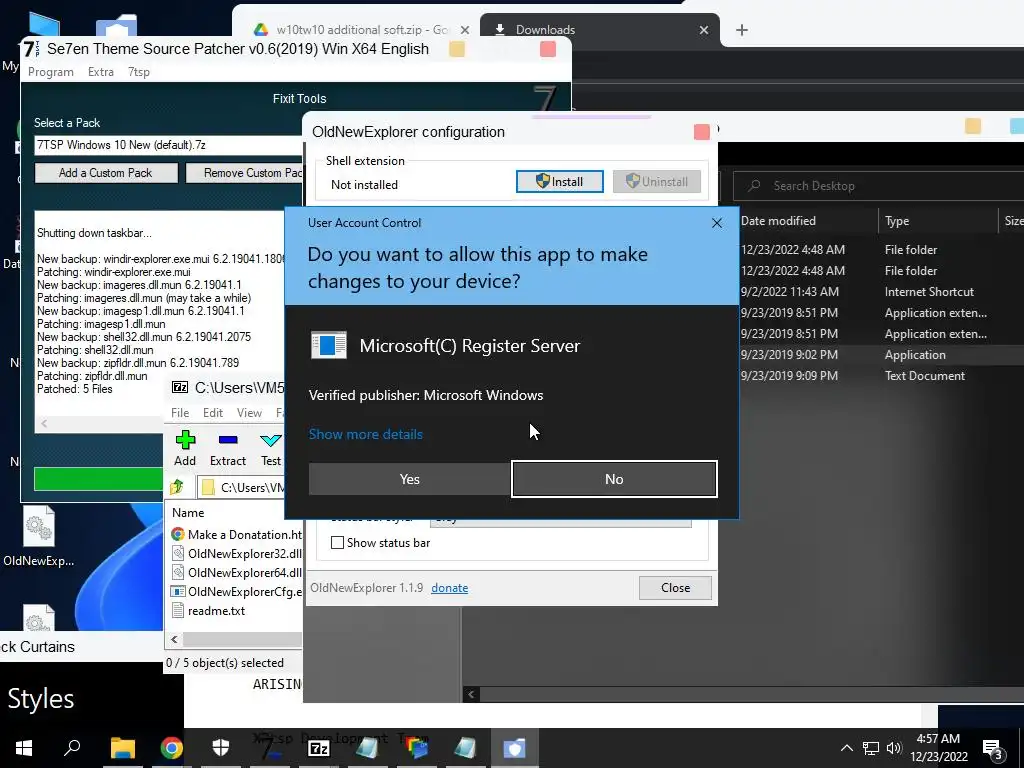The width and height of the screenshot is (1024, 768).
Task: Click the 7-Zip up-folder arrow icon
Action: tap(177, 487)
